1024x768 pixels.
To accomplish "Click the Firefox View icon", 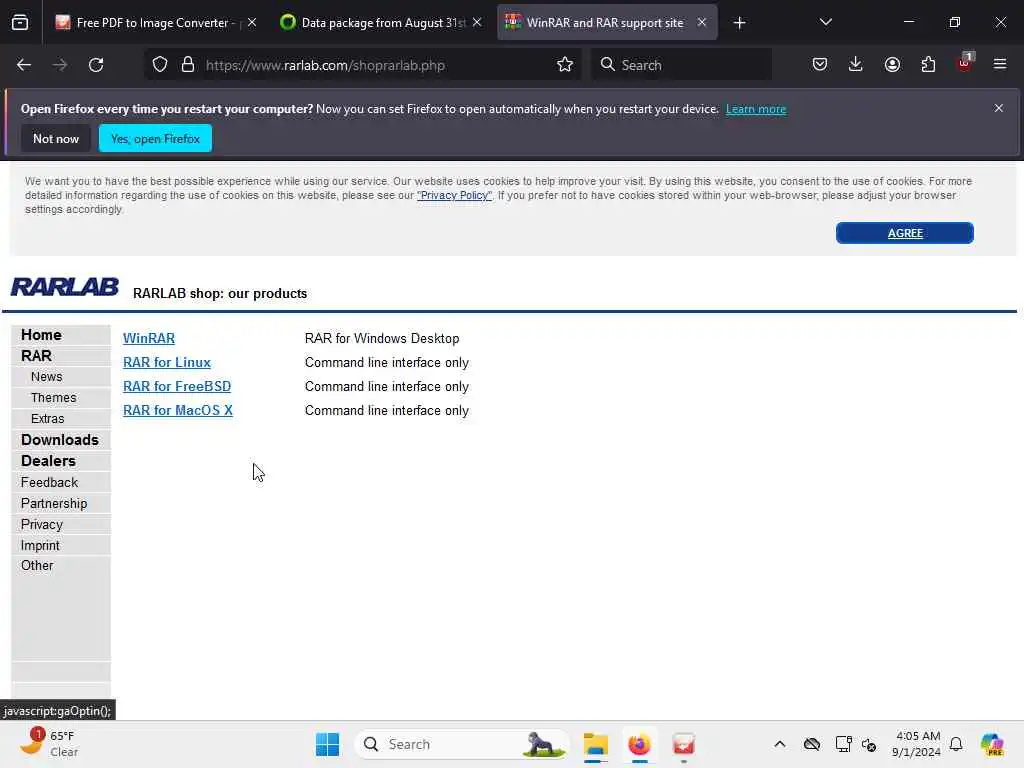I will coord(20,22).
